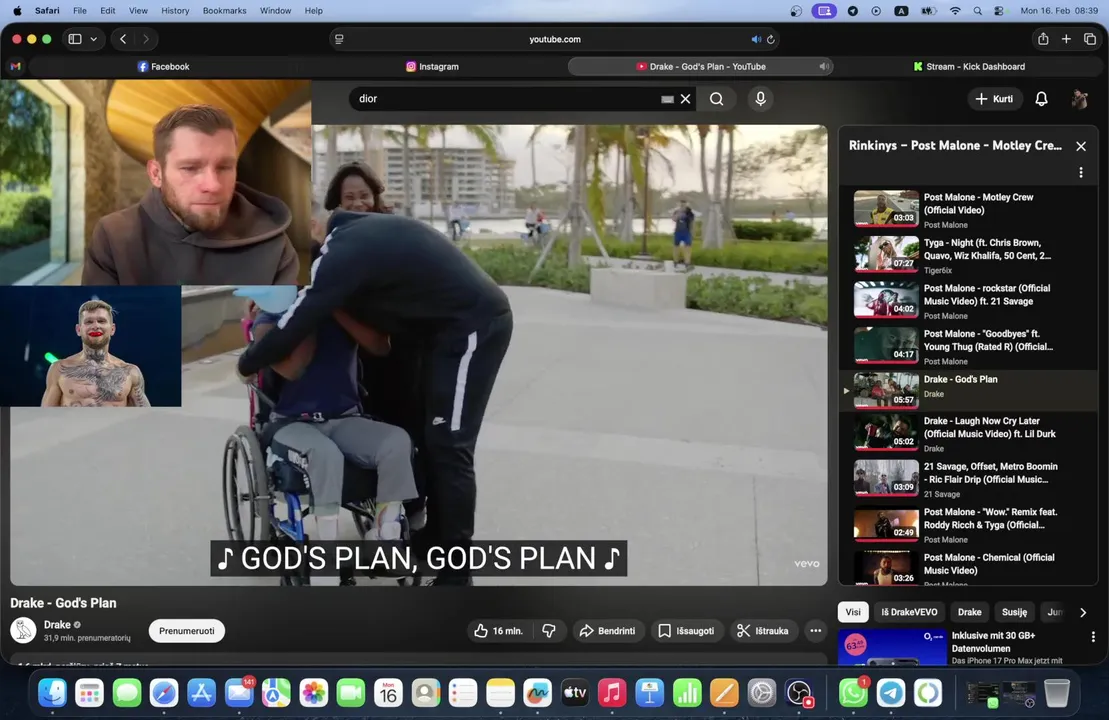This screenshot has height=720, width=1109.
Task: Close the Rinkinys playlist panel
Action: [1081, 146]
